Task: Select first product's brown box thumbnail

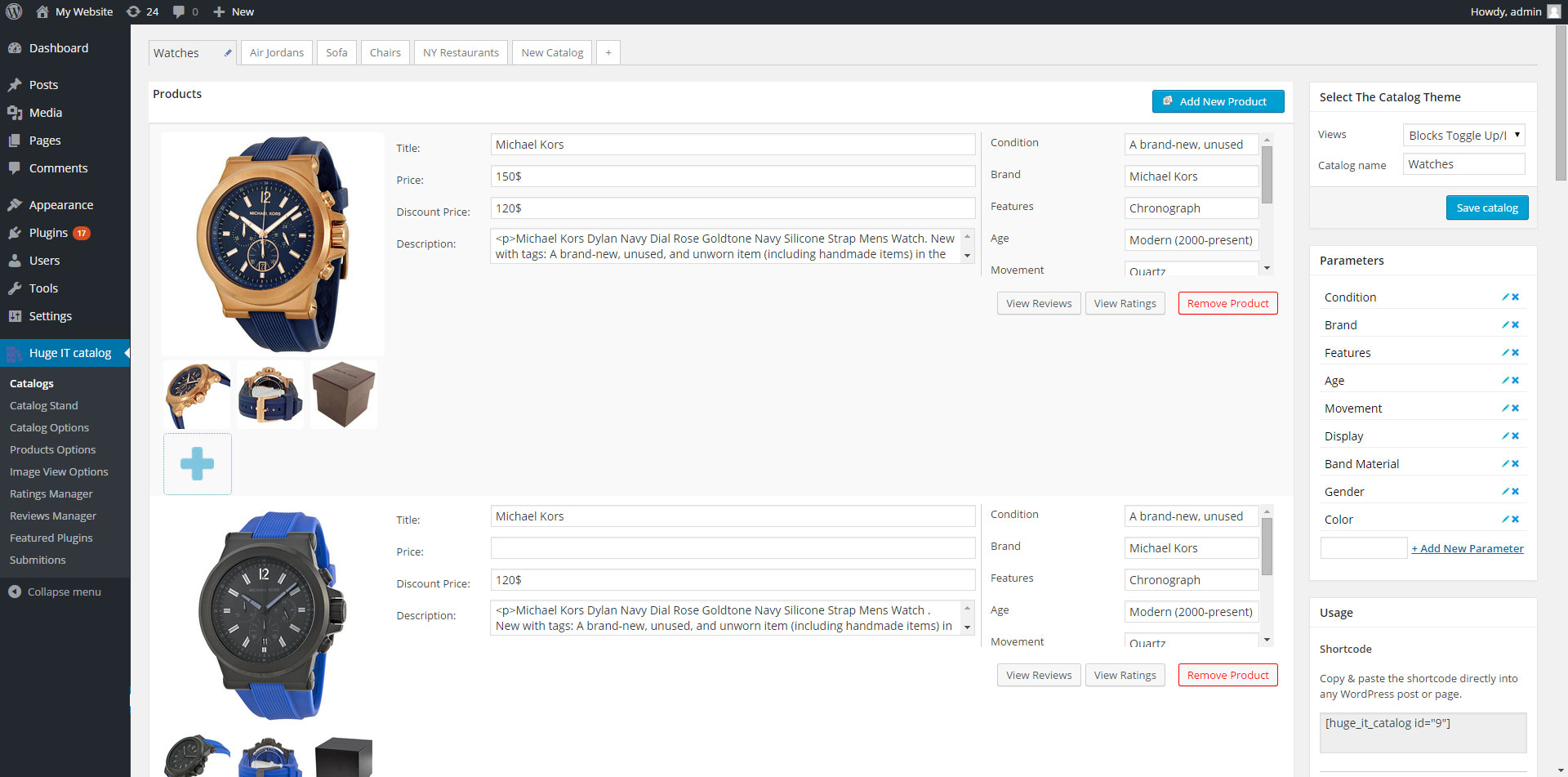Action: coord(344,395)
